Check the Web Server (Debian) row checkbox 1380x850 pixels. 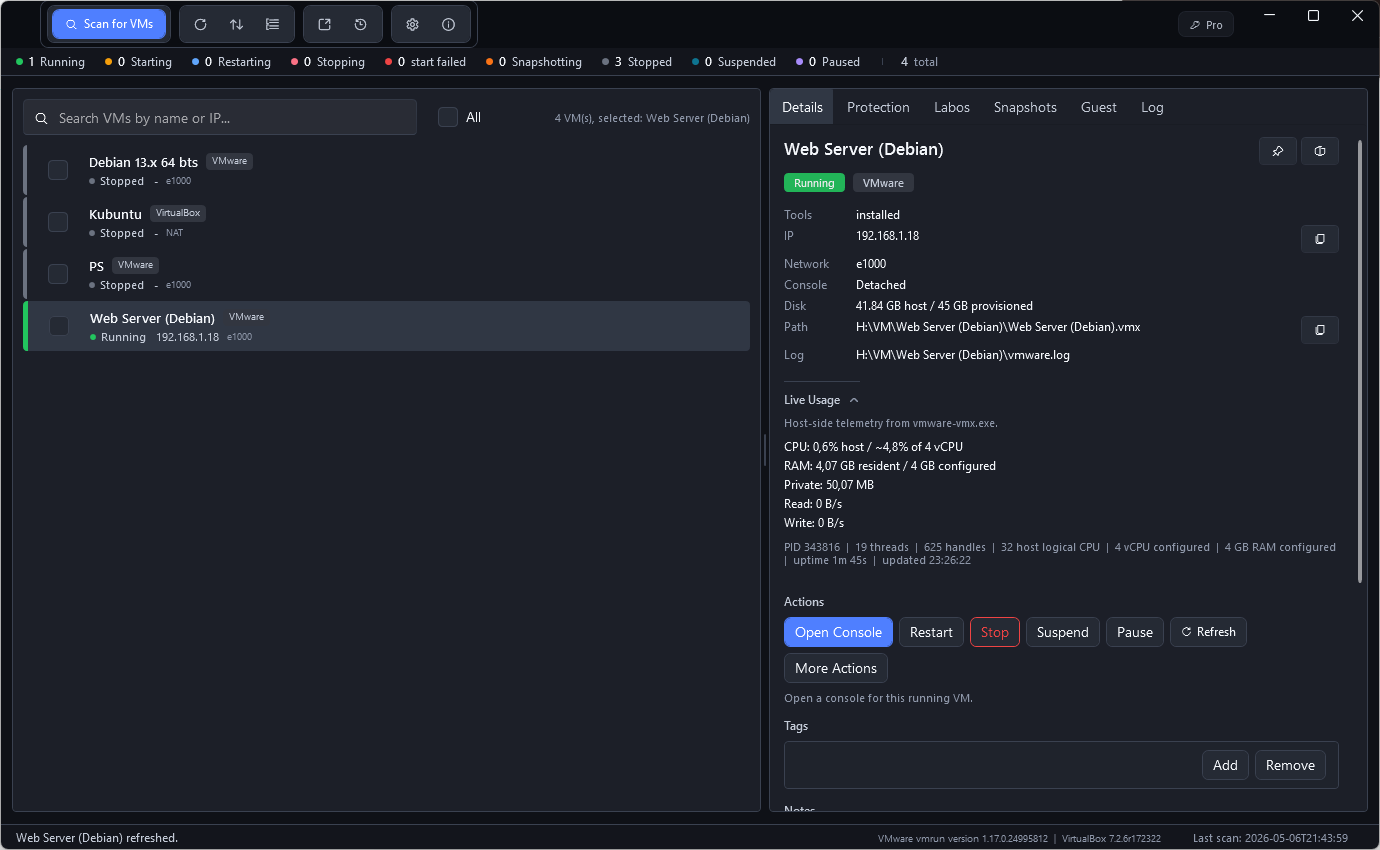[59, 326]
